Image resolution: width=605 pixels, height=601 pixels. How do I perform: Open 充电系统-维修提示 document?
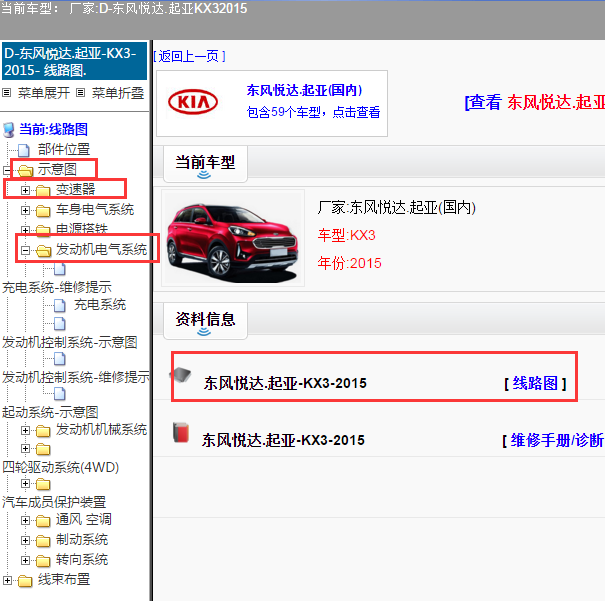pos(57,287)
